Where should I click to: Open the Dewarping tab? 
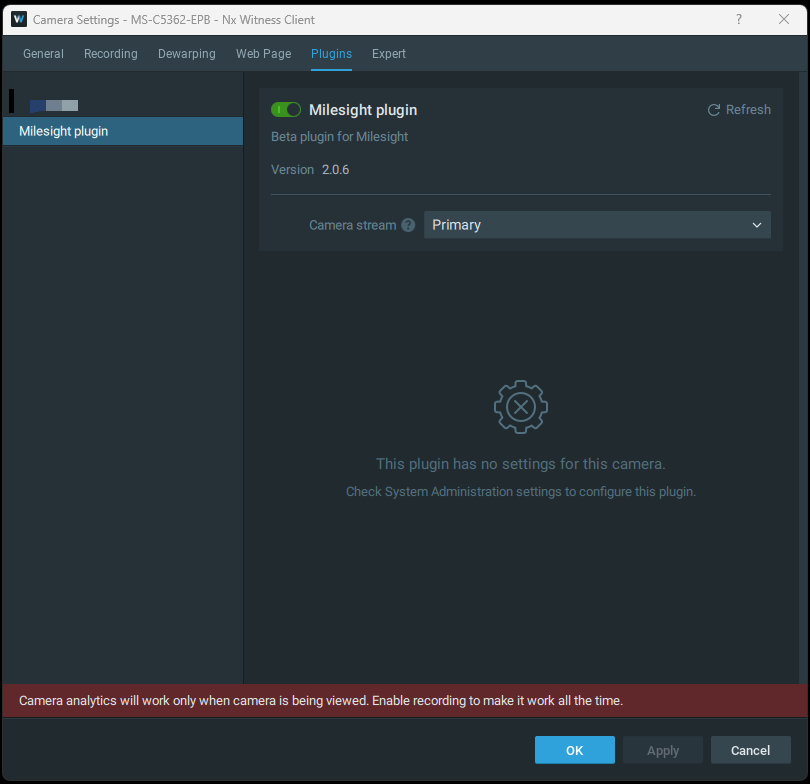(186, 54)
